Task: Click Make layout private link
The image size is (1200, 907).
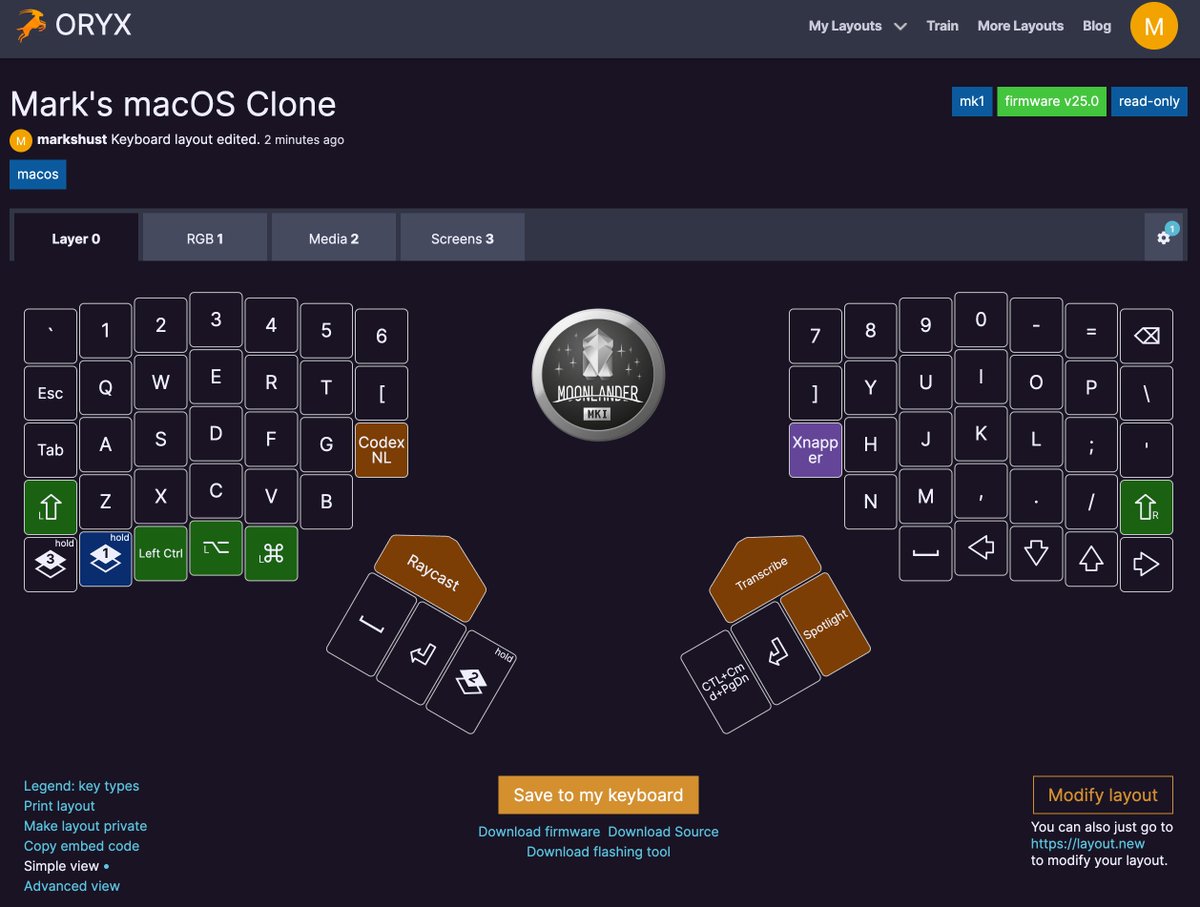Action: tap(86, 826)
